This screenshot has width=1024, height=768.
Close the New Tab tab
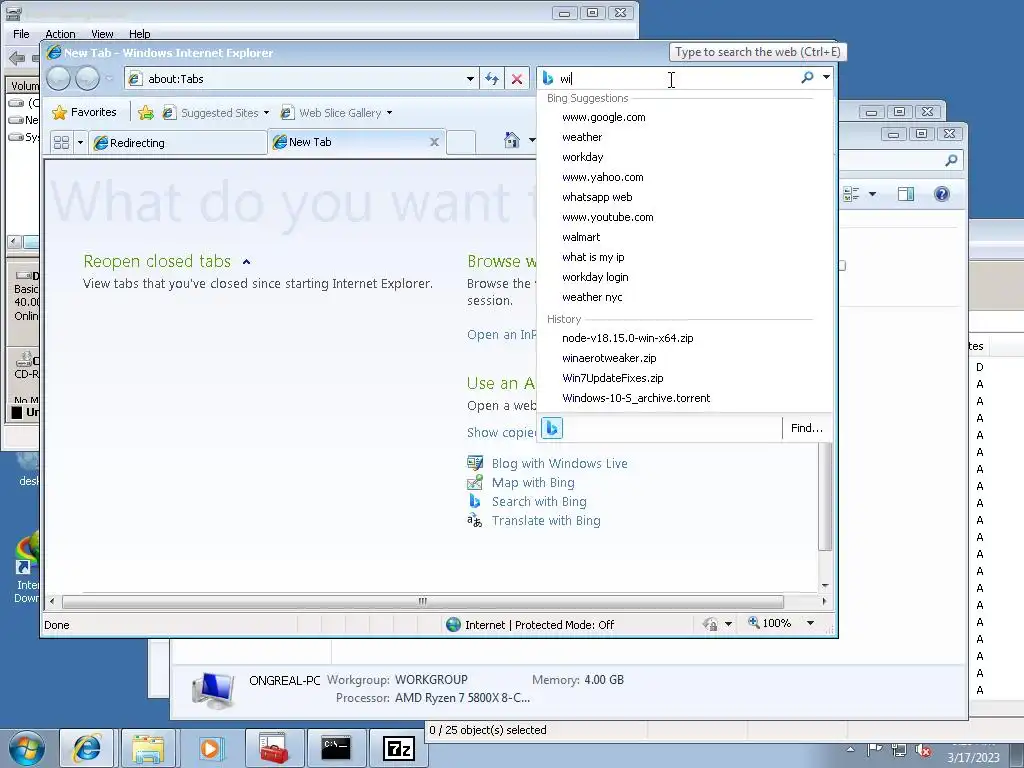coord(434,142)
